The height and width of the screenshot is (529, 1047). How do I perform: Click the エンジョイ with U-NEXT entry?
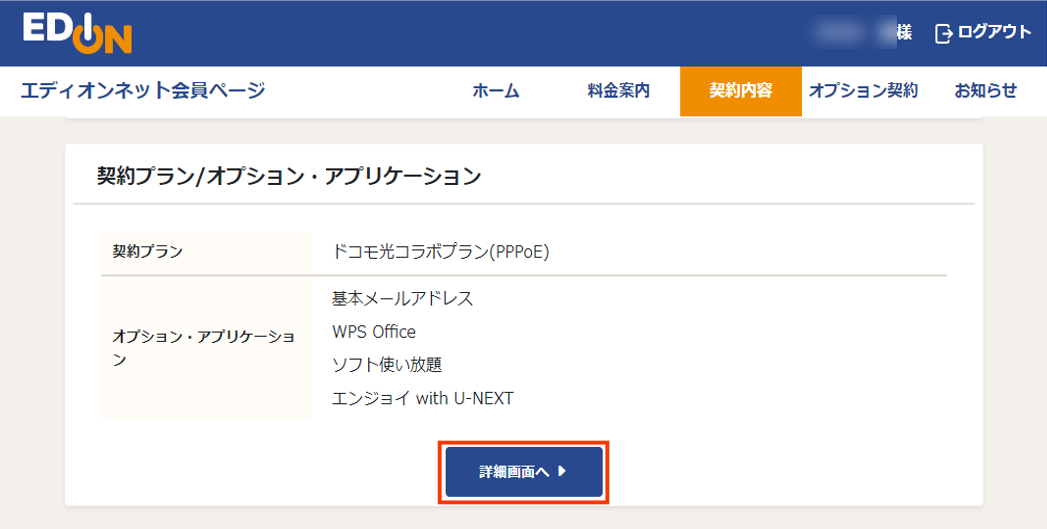click(422, 398)
